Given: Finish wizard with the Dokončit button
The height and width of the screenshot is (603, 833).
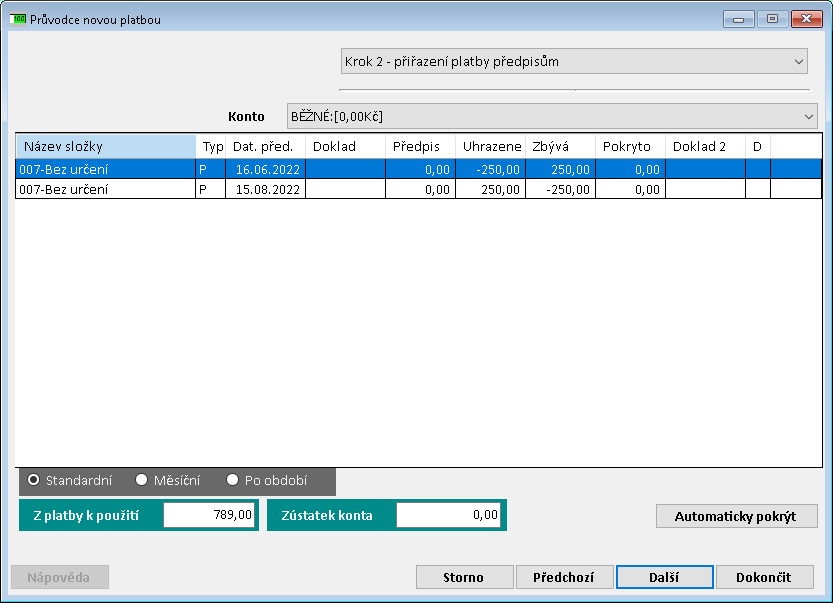Looking at the screenshot, I should (764, 577).
